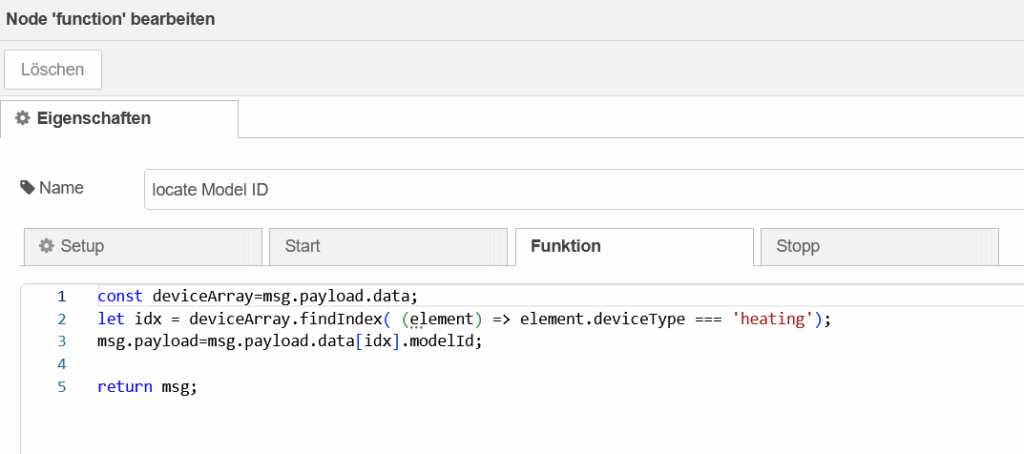Click the gear icon beside Eigenschaften
Screen dimensions: 1024x454
pos(23,118)
